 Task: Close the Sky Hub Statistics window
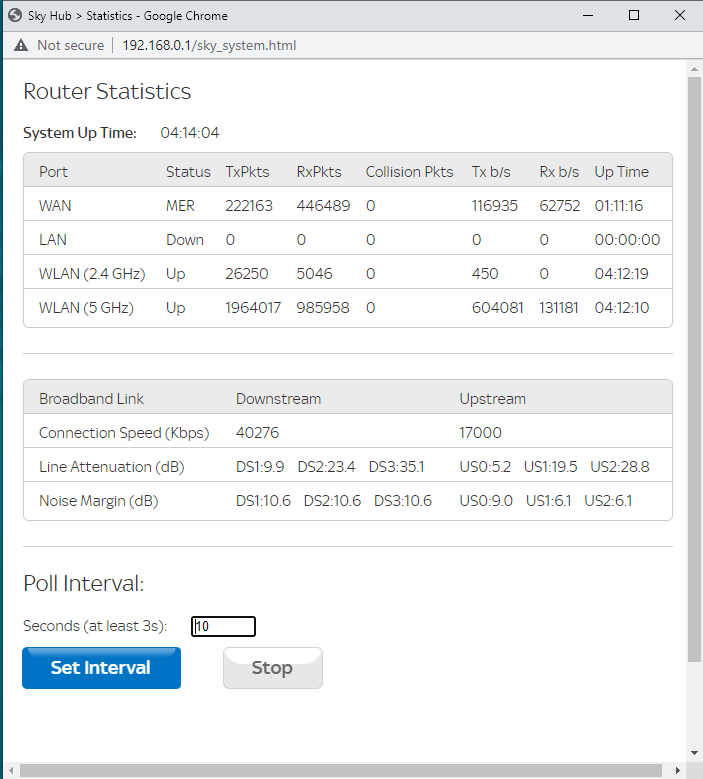(679, 16)
